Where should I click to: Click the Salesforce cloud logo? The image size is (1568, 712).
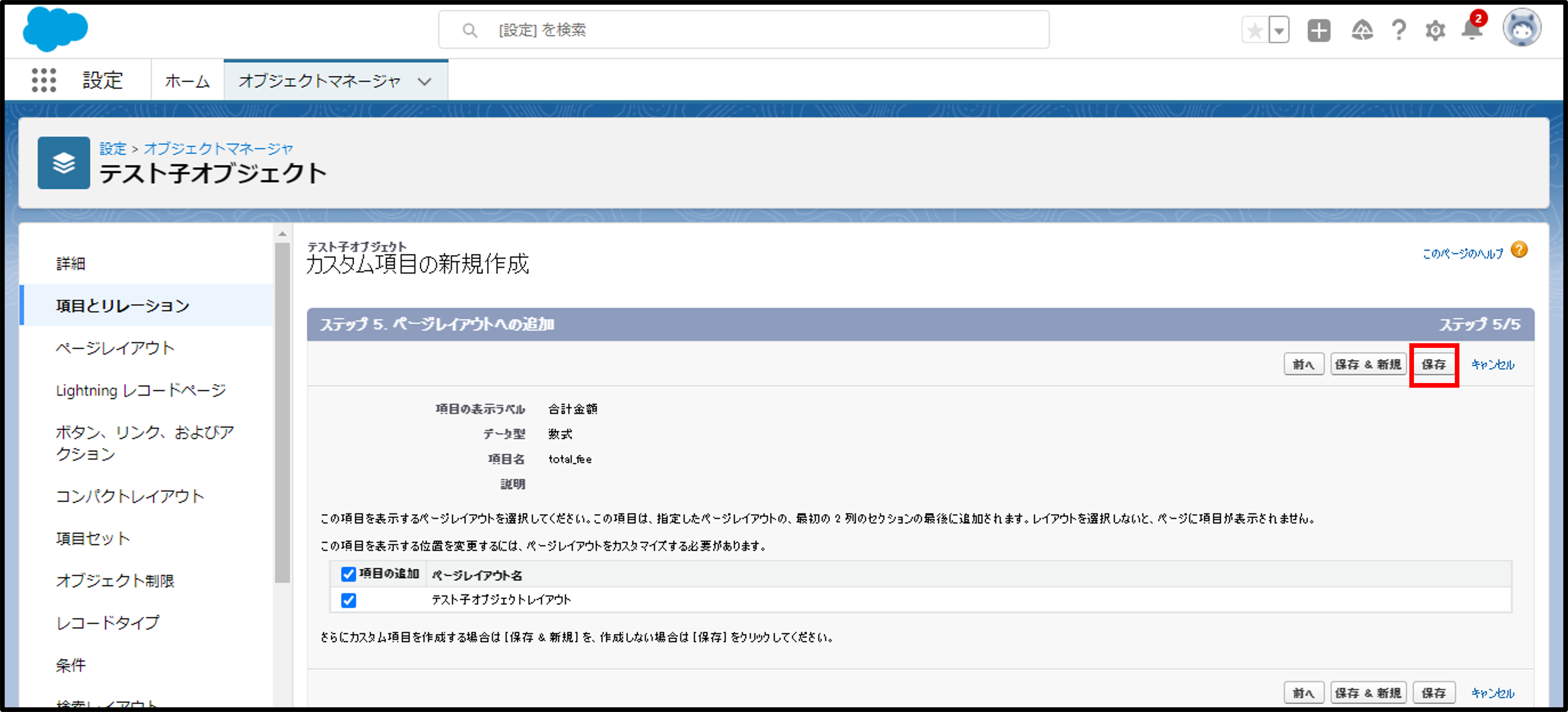(55, 29)
